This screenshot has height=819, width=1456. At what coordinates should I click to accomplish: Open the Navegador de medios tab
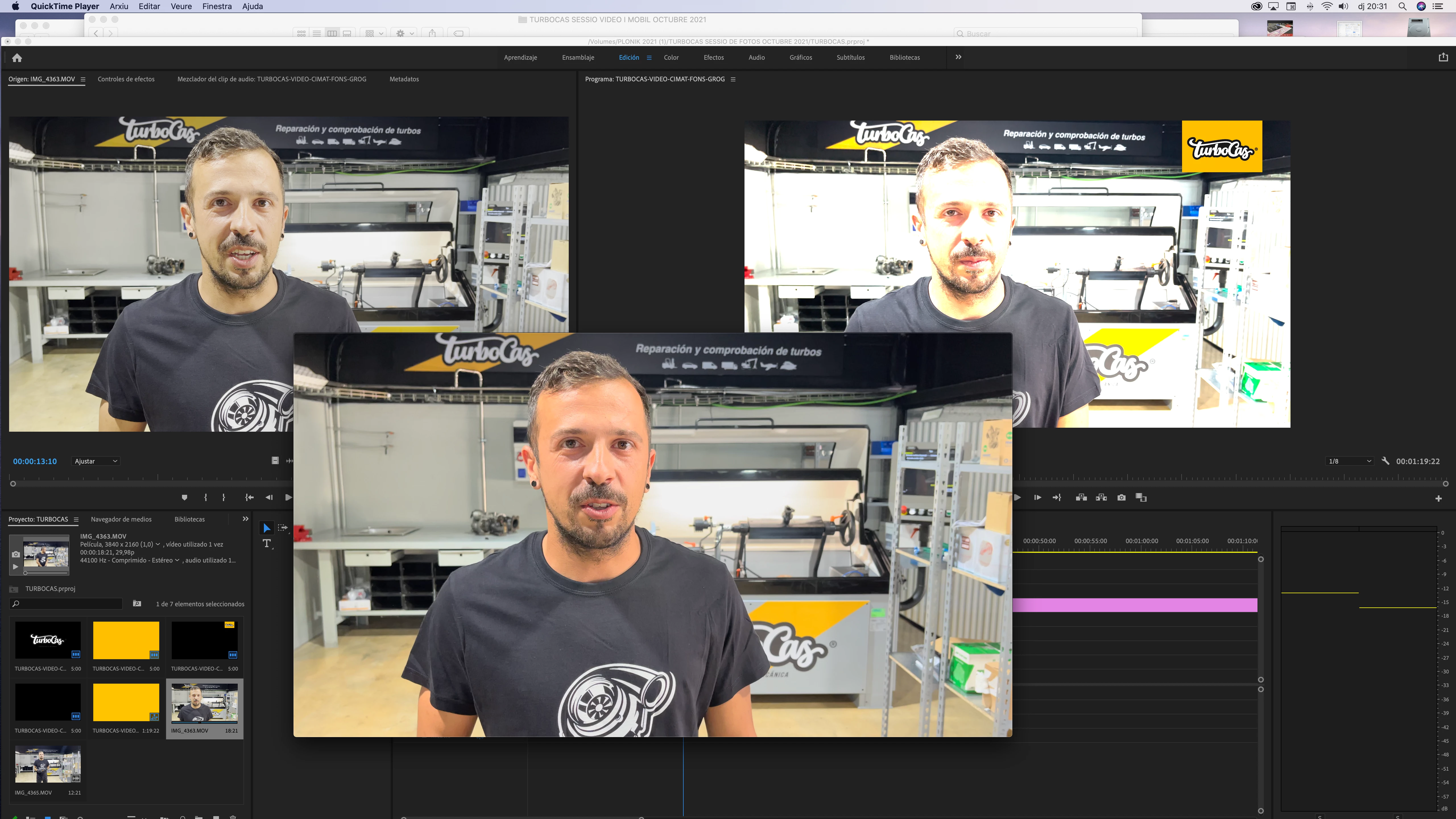pos(121,519)
